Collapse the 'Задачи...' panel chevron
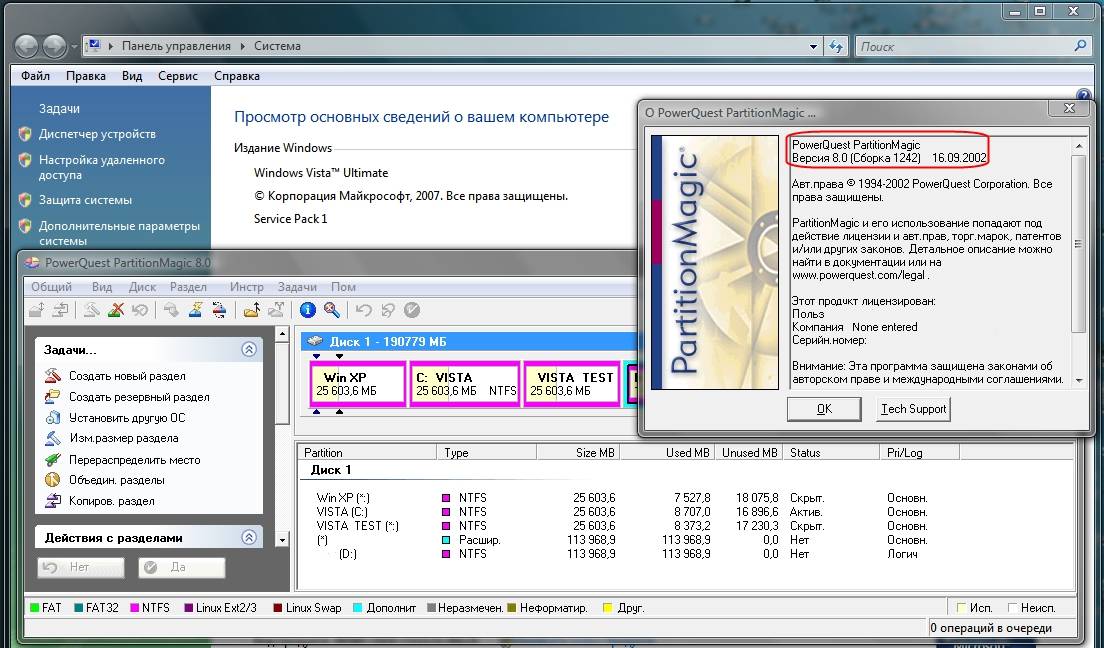The height and width of the screenshot is (648, 1104). (x=249, y=350)
